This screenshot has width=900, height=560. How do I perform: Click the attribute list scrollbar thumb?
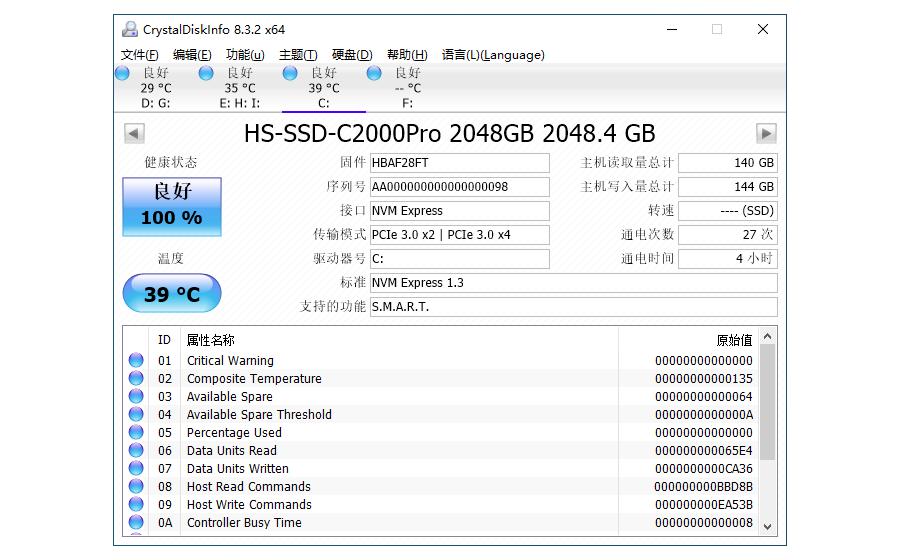tap(767, 402)
